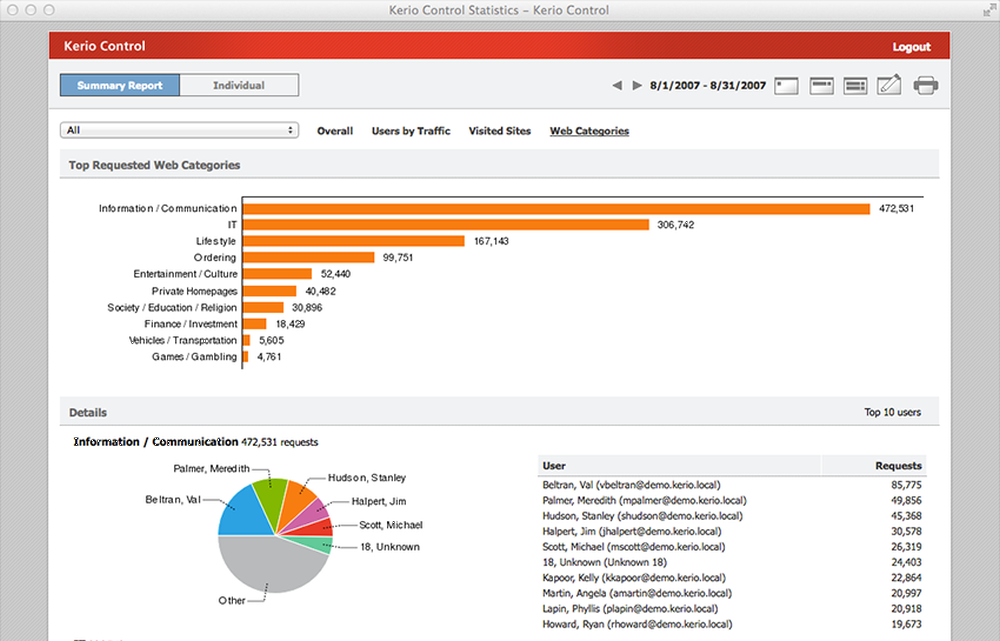Image resolution: width=1000 pixels, height=641 pixels.
Task: Click the daily period view icon
Action: (x=786, y=86)
